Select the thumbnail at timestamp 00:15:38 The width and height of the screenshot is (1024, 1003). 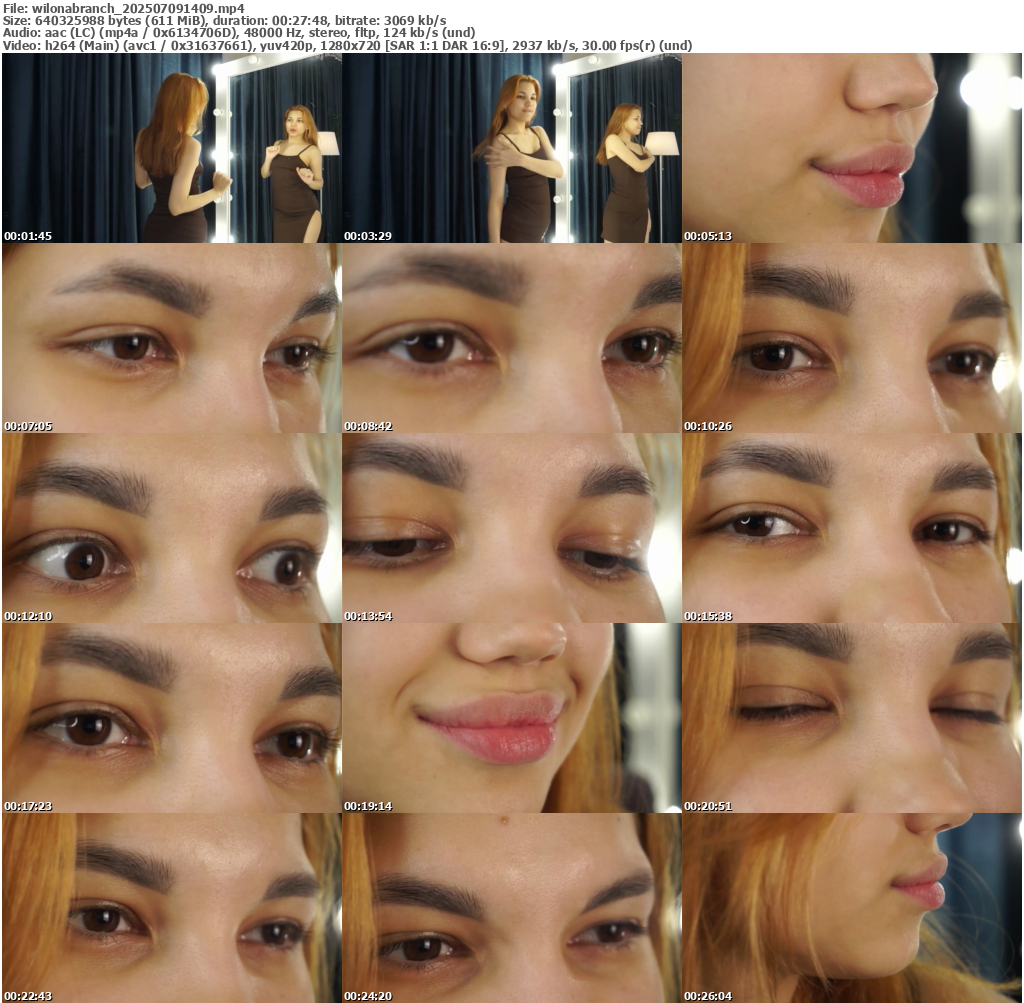tap(852, 528)
